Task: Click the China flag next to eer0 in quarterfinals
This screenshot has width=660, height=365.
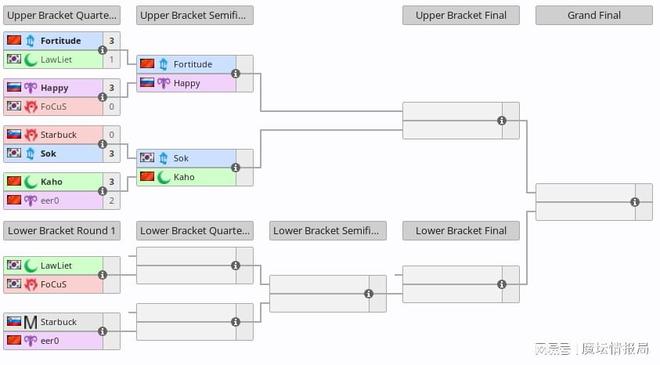Action: click(x=14, y=200)
